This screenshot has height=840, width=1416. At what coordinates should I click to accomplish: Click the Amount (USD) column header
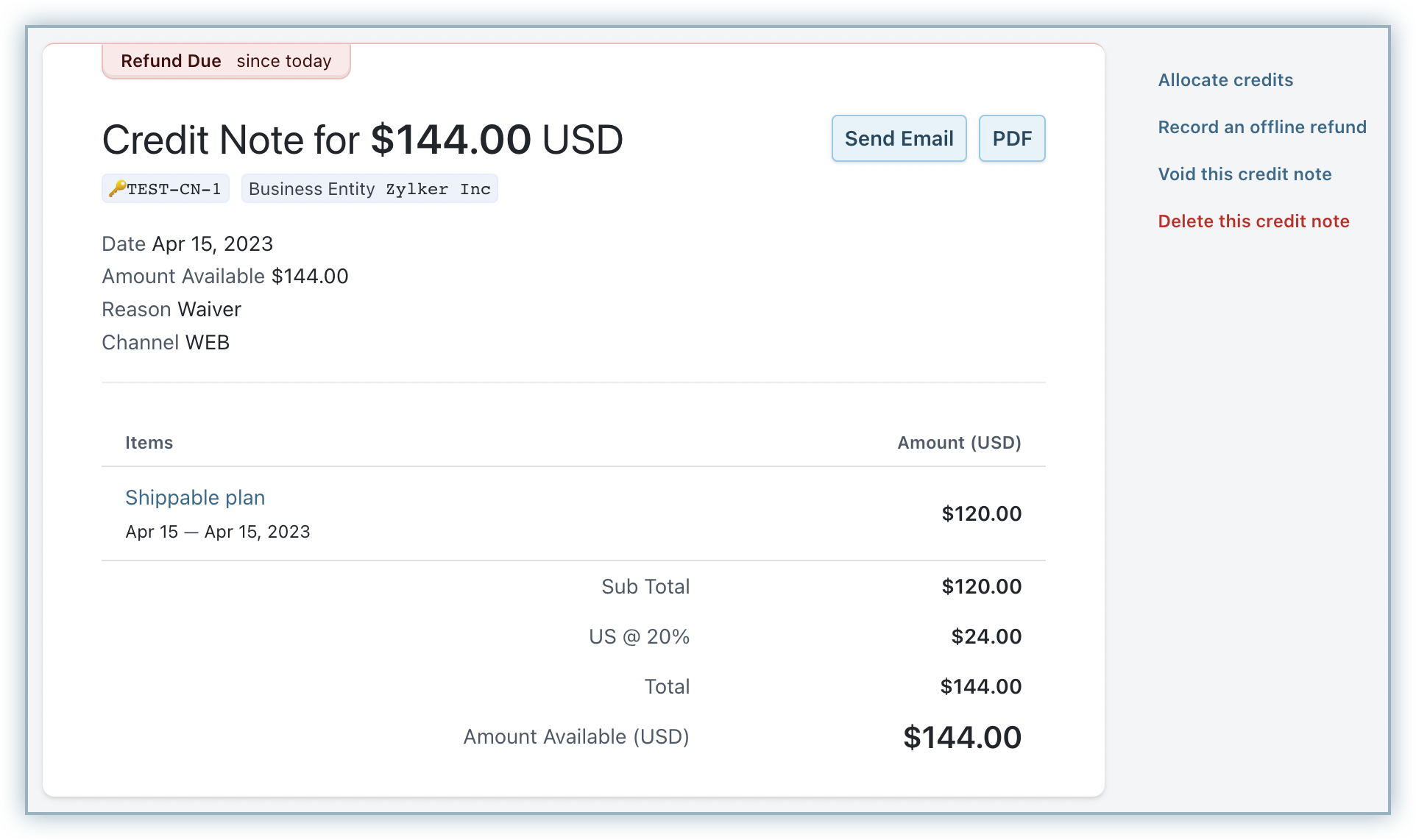pos(959,443)
